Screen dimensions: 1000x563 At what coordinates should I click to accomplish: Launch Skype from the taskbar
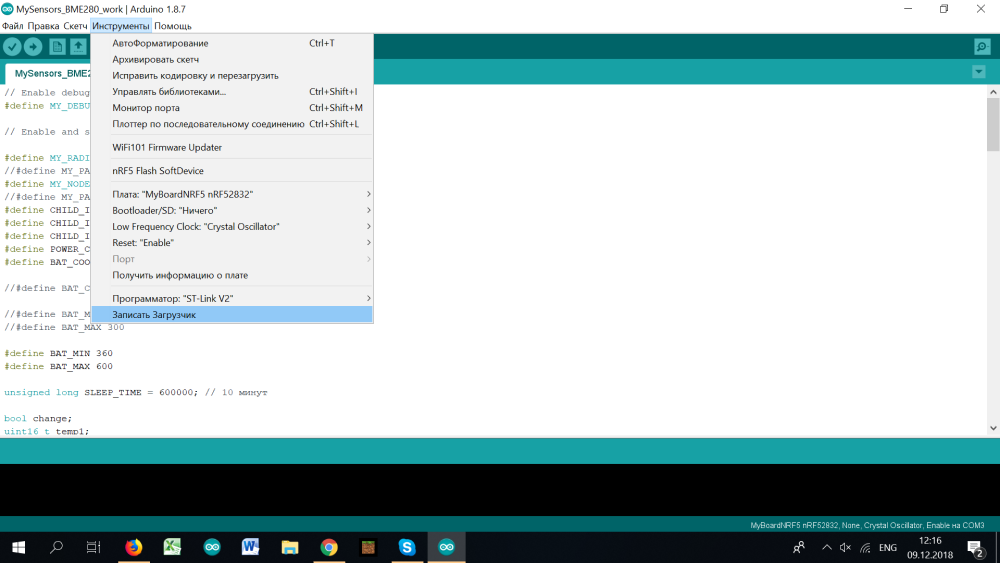coord(407,547)
